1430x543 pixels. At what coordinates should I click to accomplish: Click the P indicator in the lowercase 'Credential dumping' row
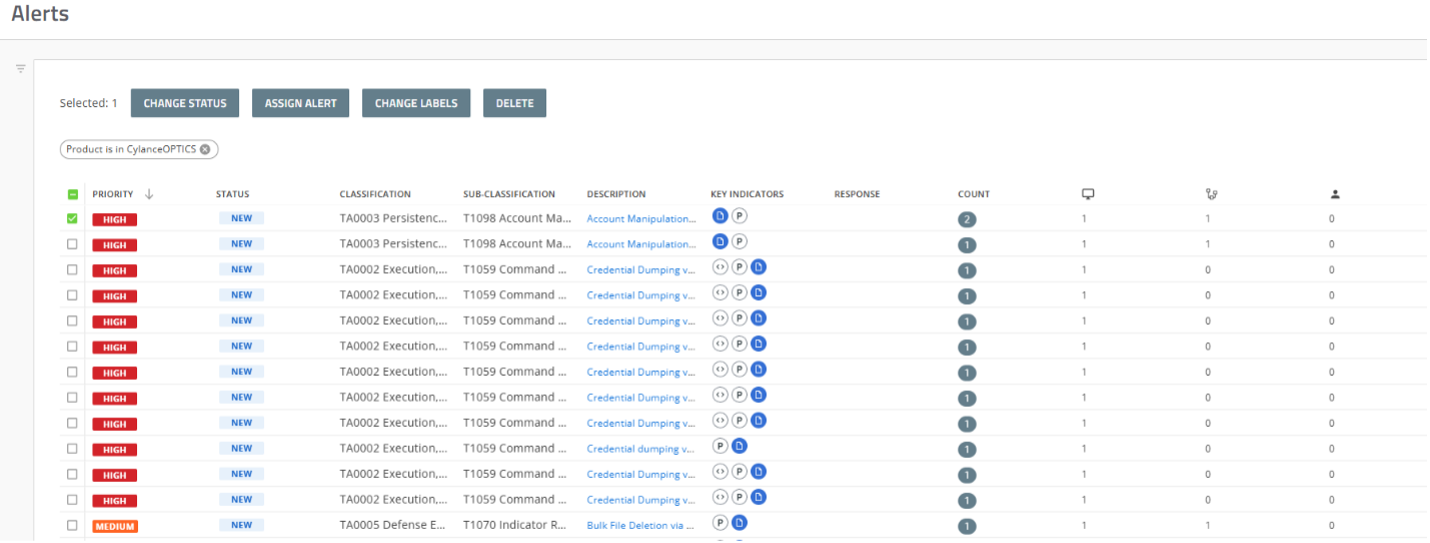pos(720,446)
